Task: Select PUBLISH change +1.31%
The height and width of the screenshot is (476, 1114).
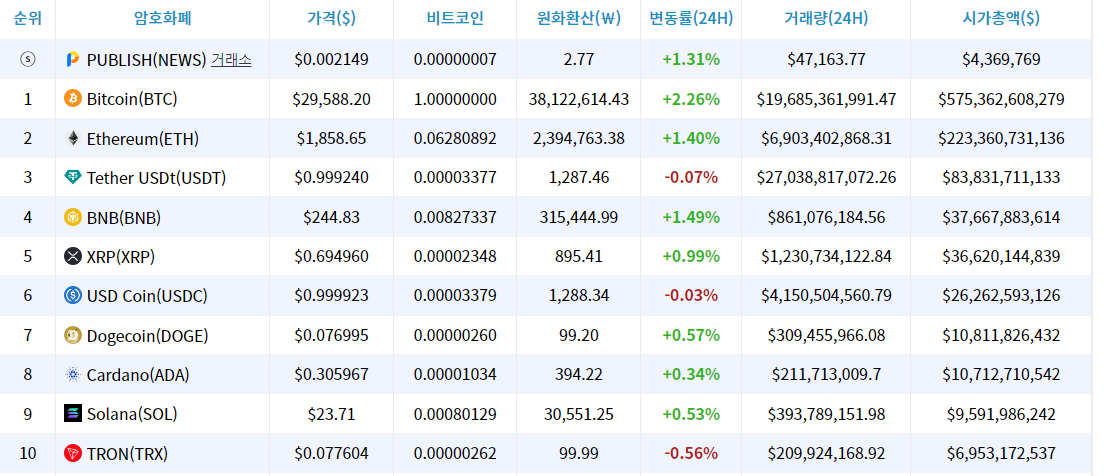Action: pyautogui.click(x=691, y=60)
